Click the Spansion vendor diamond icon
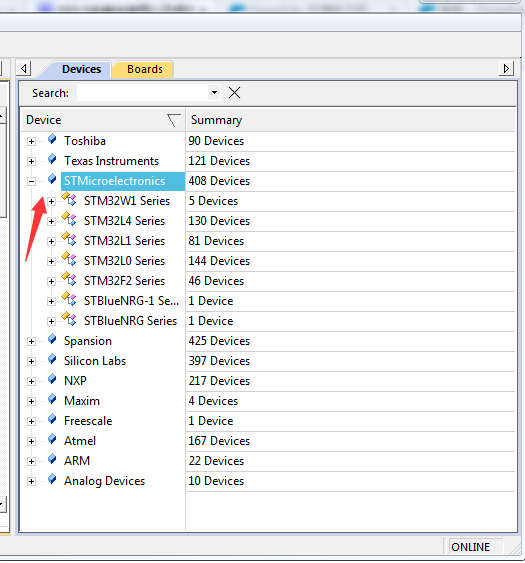Viewport: 525px width, 563px height. click(x=52, y=339)
